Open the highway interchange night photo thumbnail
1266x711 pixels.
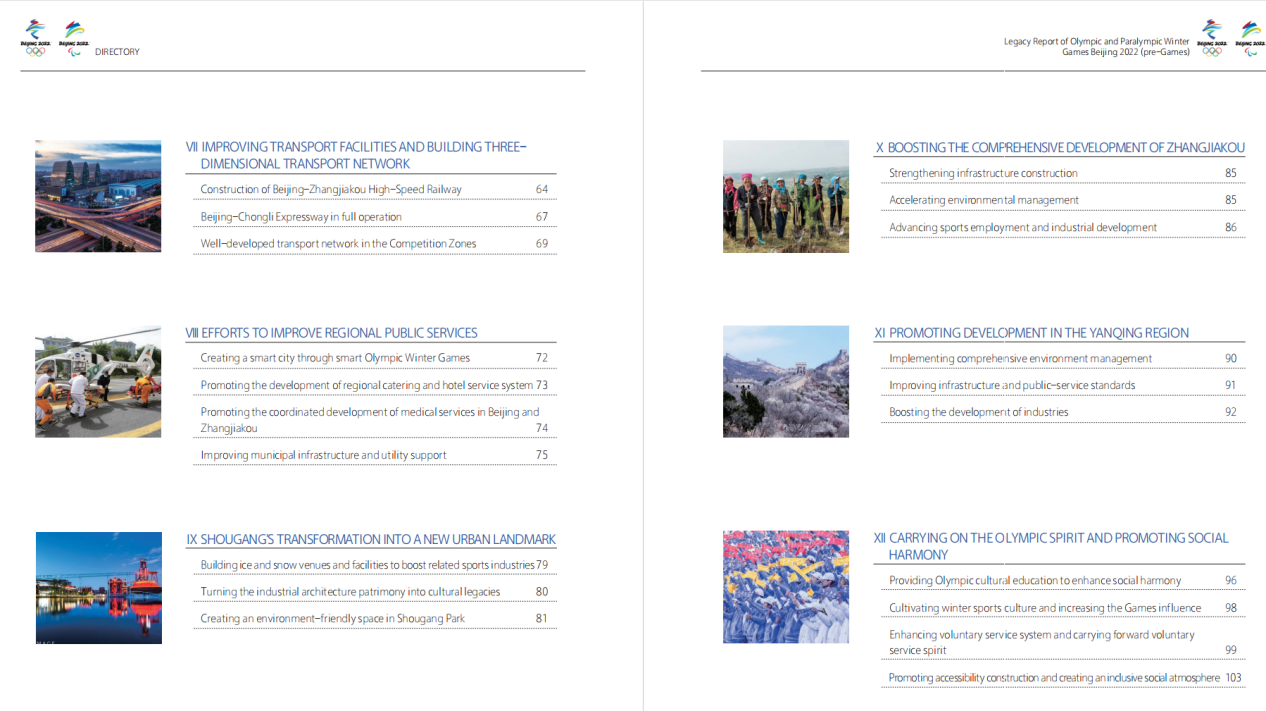click(x=98, y=196)
